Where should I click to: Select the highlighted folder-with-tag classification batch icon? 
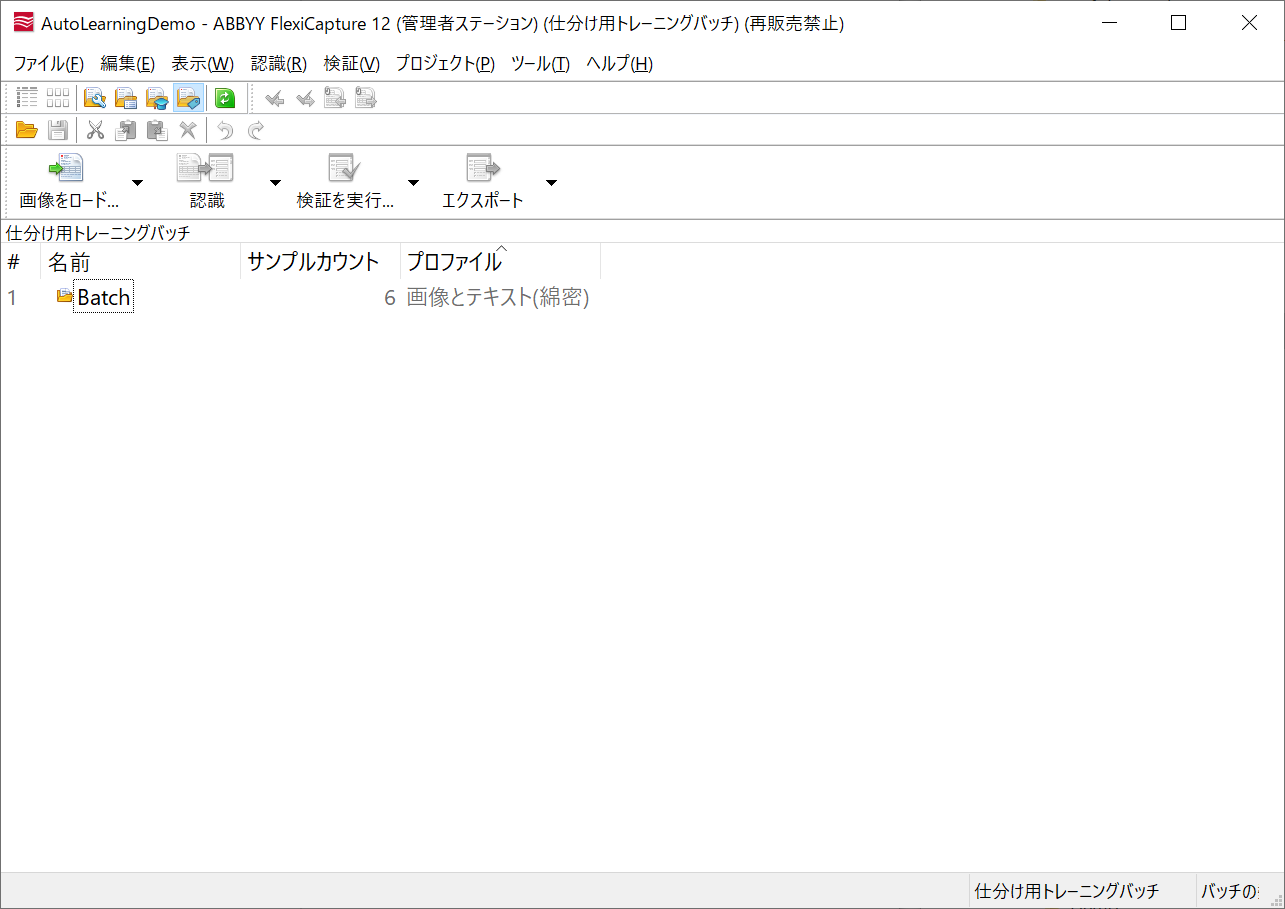point(188,98)
